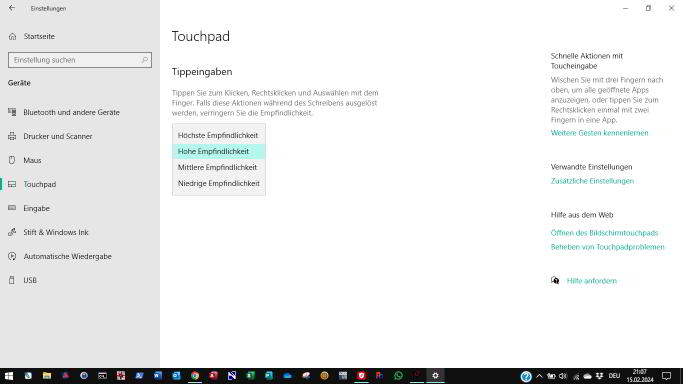Open the Öffnen des Bildschirmtouchpads link
Image resolution: width=683 pixels, height=384 pixels.
coord(604,233)
